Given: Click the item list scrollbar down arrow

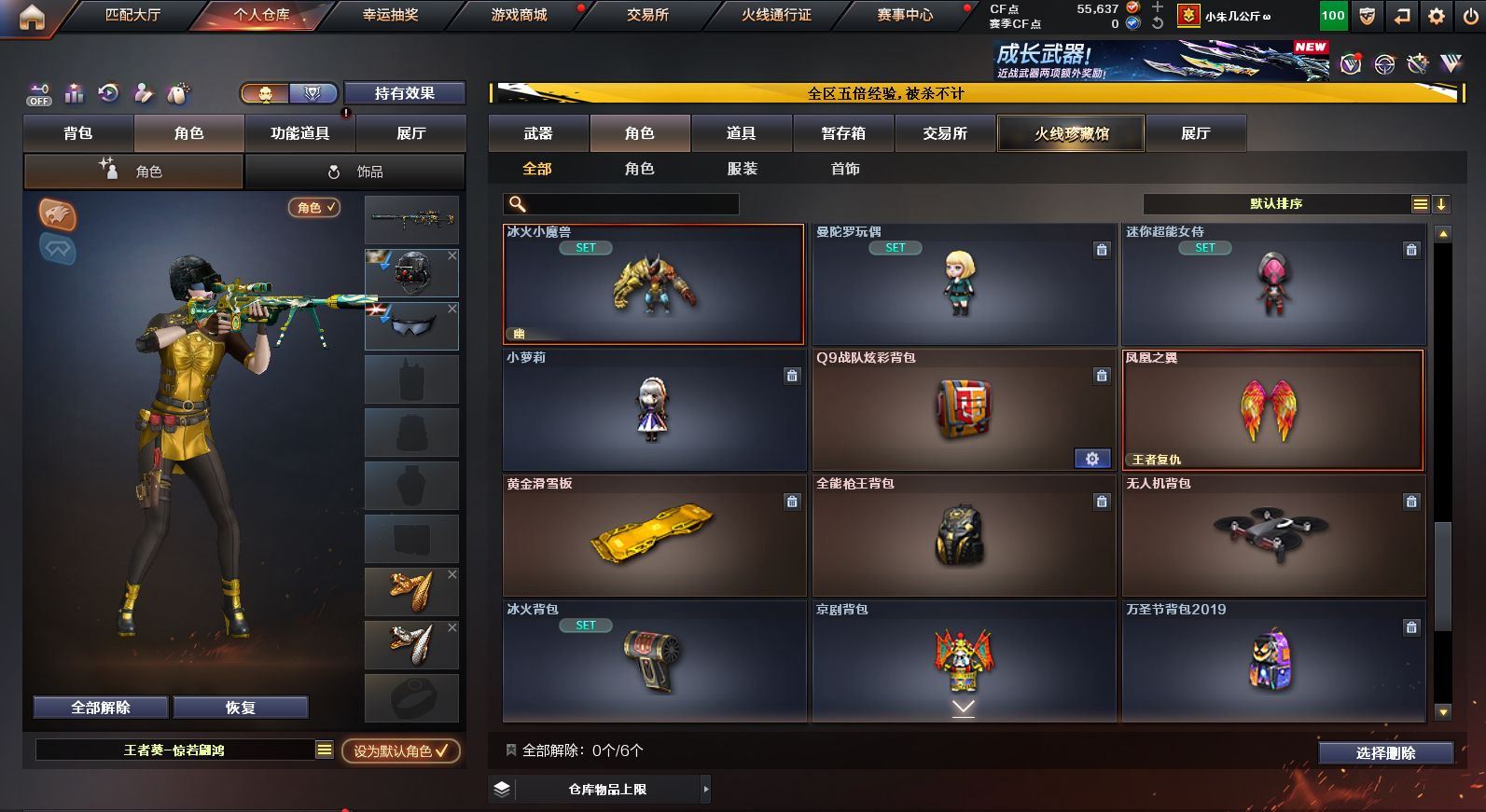Looking at the screenshot, I should [1443, 712].
